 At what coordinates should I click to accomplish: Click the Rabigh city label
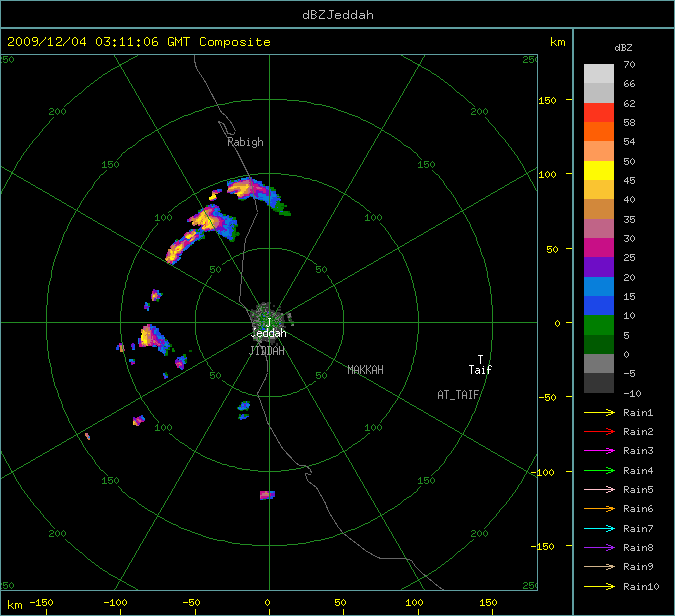(245, 142)
